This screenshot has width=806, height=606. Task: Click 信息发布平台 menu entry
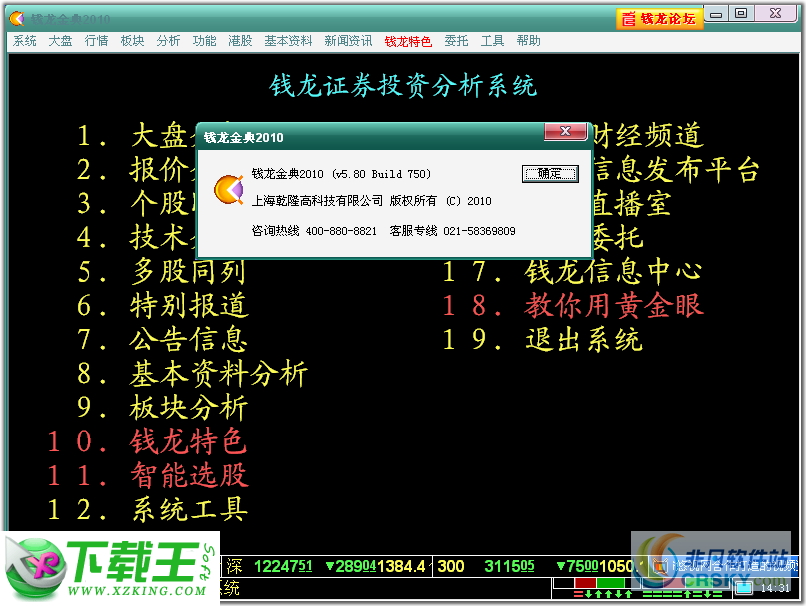coord(676,170)
